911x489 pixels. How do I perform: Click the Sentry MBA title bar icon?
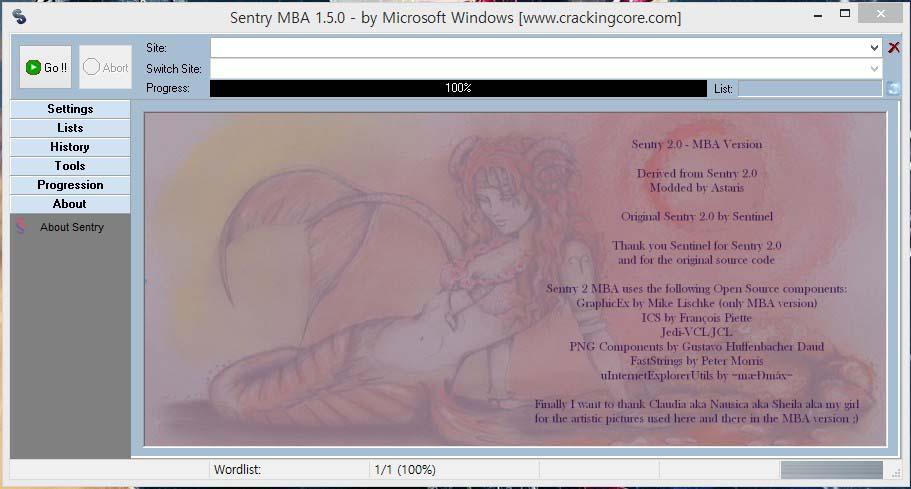click(x=19, y=17)
